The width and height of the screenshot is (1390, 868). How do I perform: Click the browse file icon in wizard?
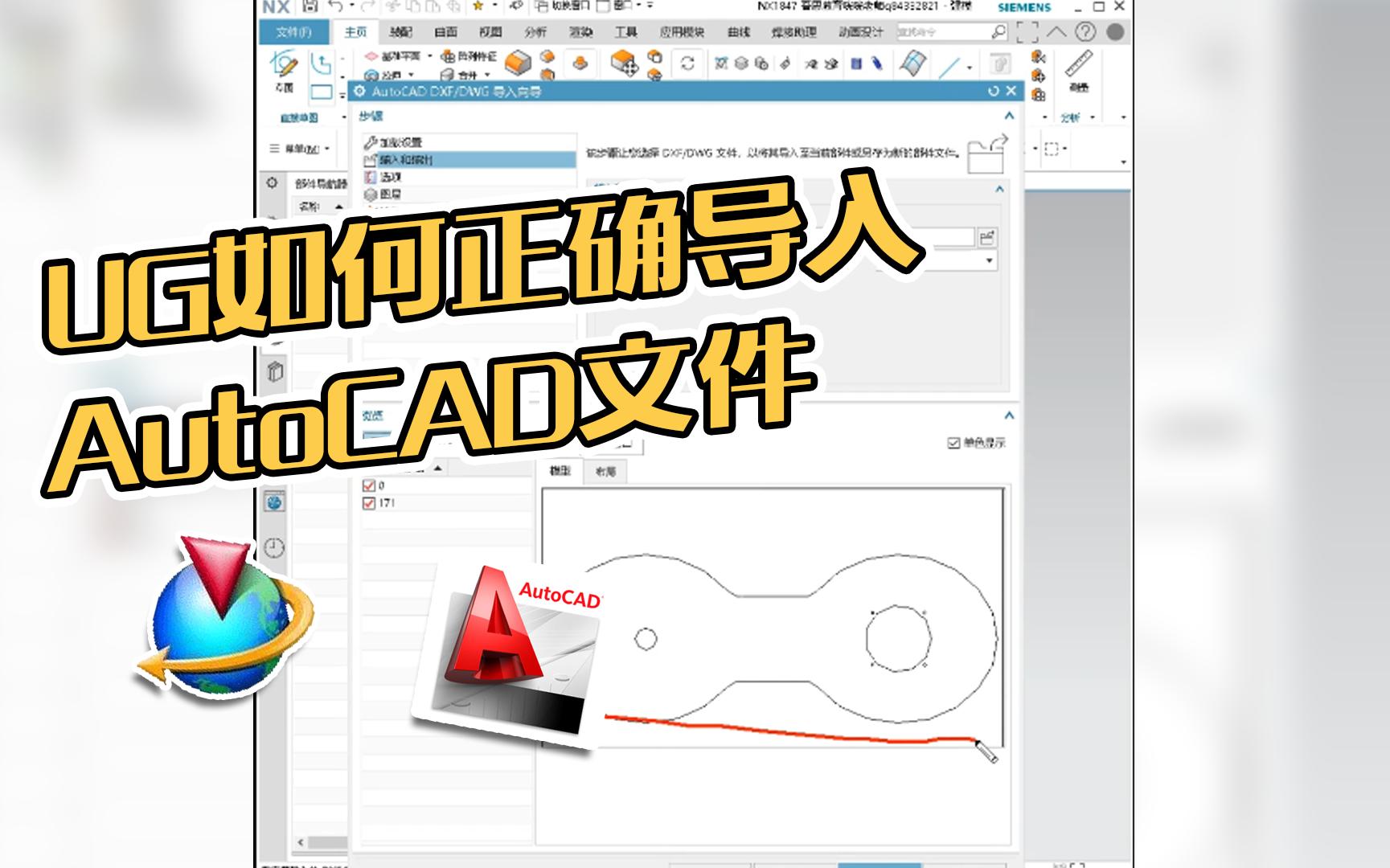pyautogui.click(x=987, y=237)
